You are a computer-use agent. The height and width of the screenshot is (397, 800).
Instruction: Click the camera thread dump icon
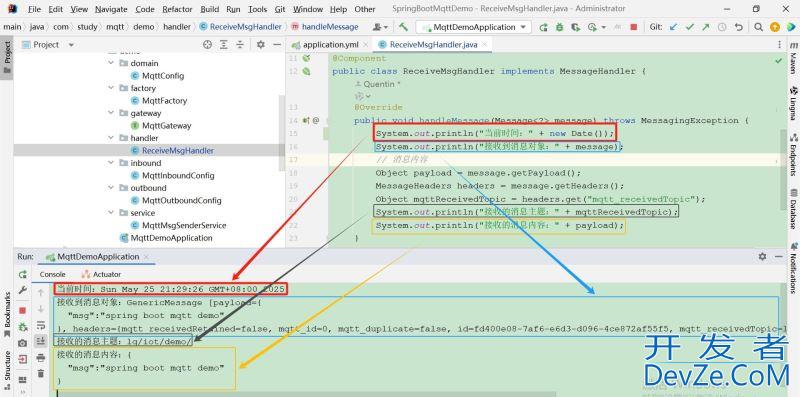pos(22,343)
